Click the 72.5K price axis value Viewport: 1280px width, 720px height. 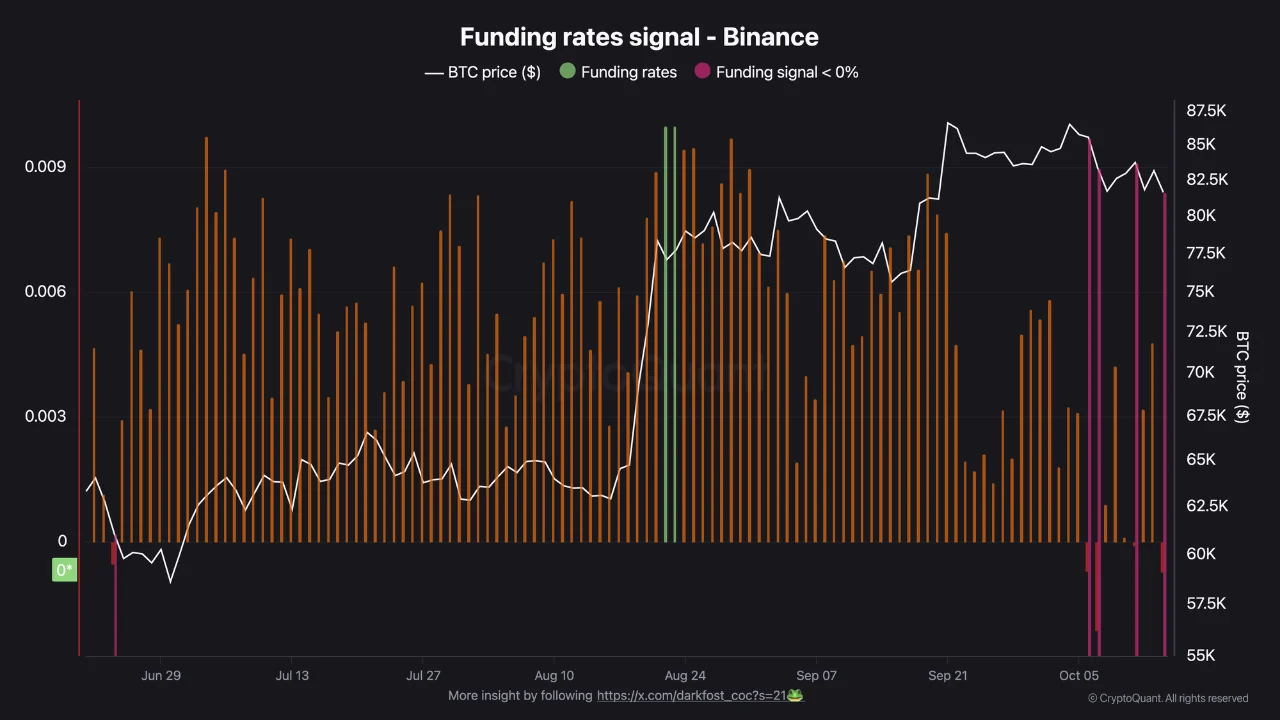pos(1206,331)
